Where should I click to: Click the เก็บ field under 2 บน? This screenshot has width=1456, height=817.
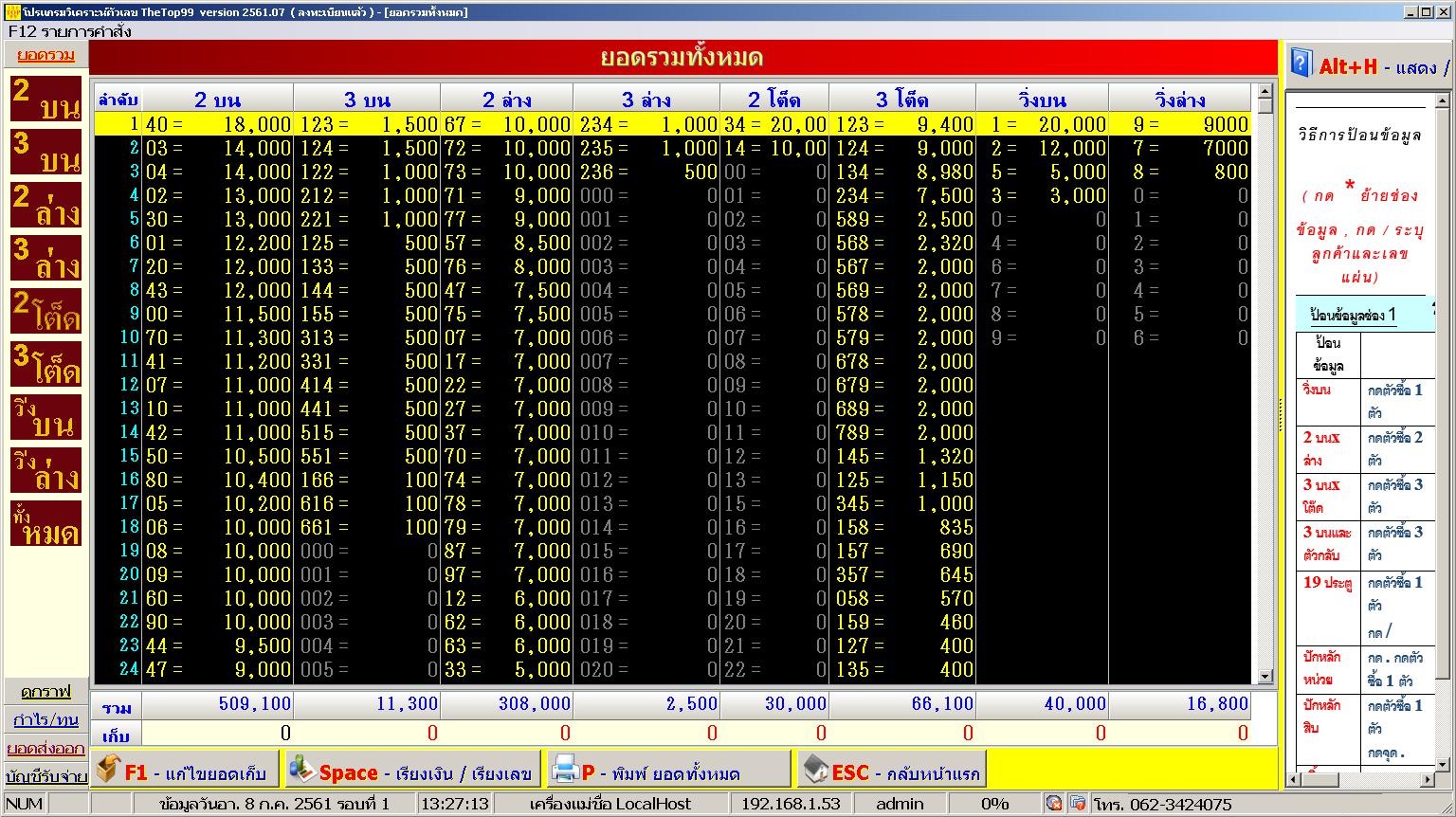[x=217, y=733]
